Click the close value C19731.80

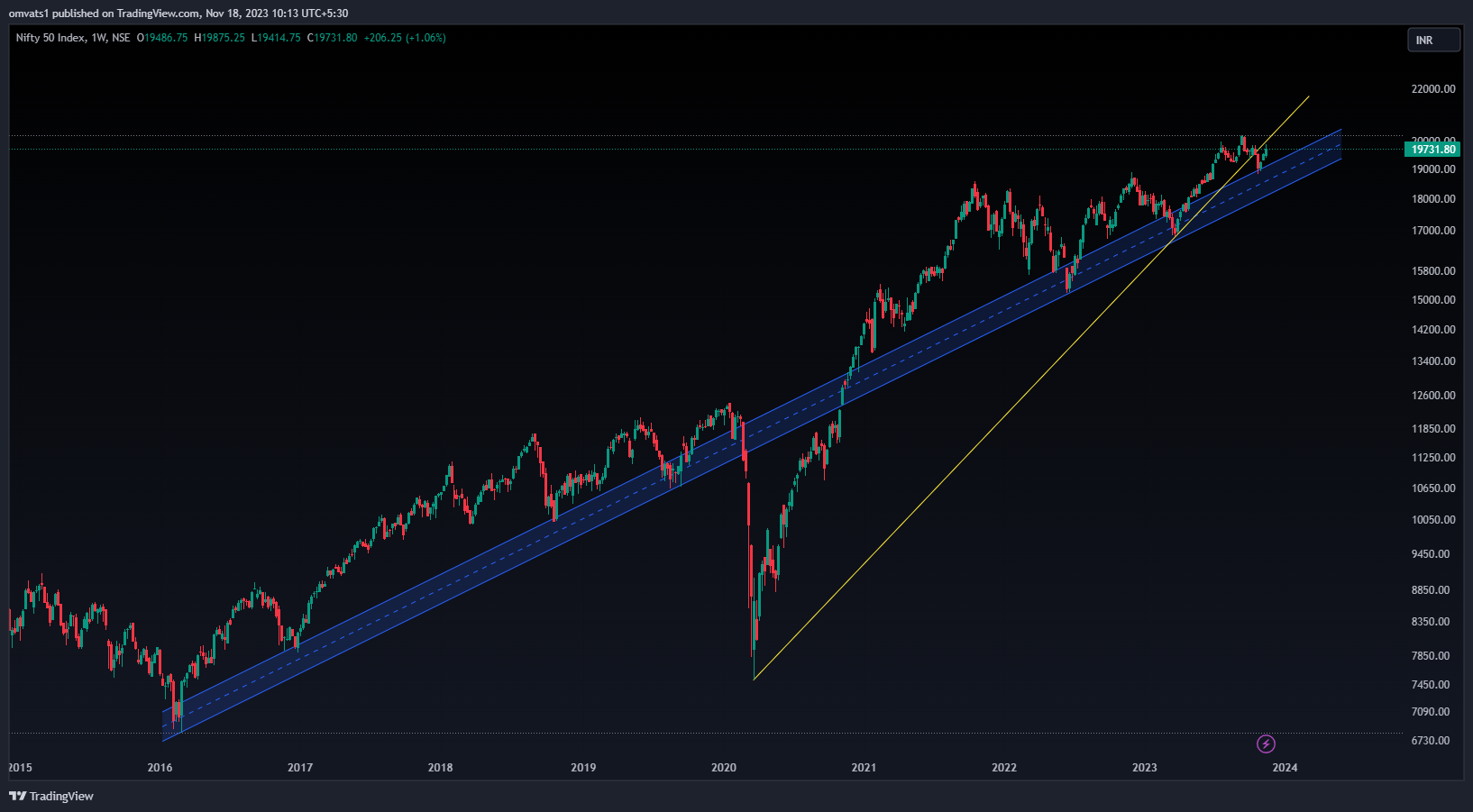click(332, 38)
